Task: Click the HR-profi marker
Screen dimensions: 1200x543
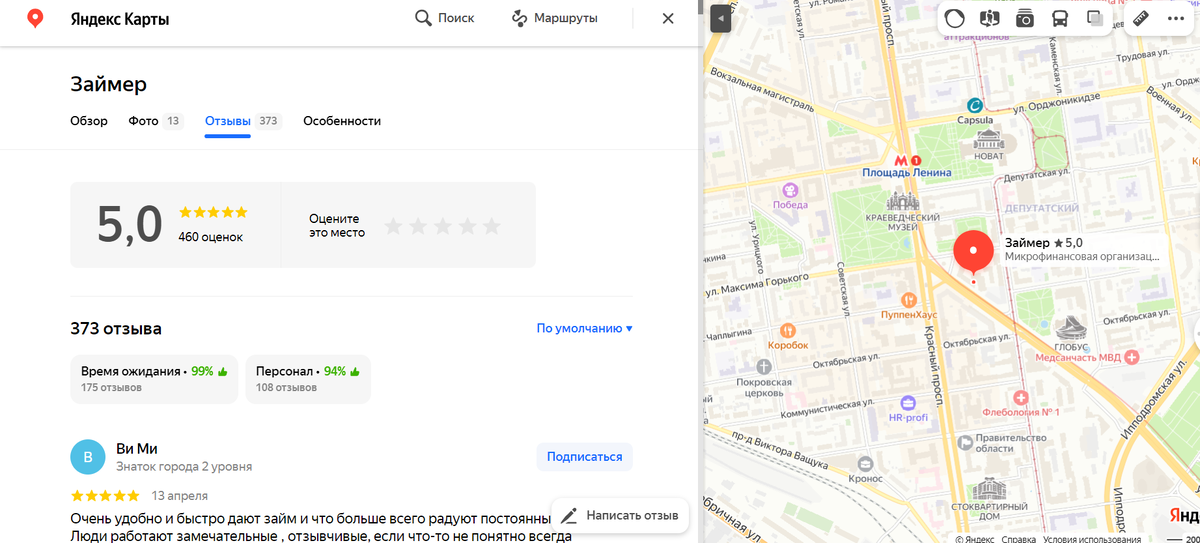Action: pyautogui.click(x=908, y=402)
